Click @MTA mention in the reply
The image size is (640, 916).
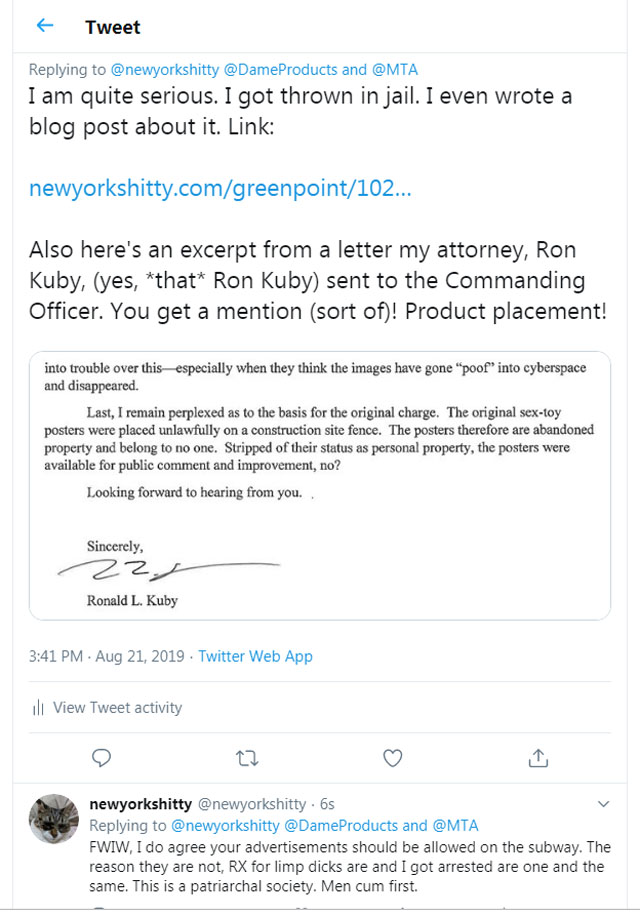(x=457, y=826)
